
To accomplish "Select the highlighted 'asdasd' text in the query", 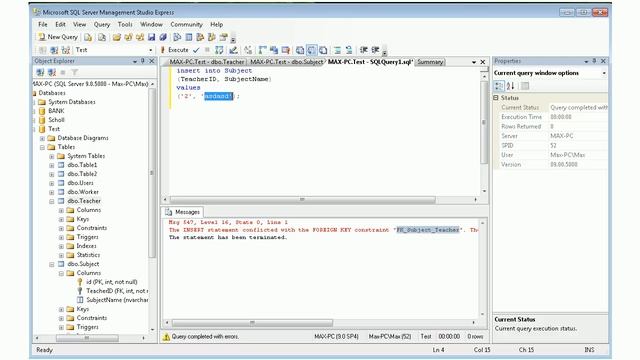I will [x=218, y=96].
